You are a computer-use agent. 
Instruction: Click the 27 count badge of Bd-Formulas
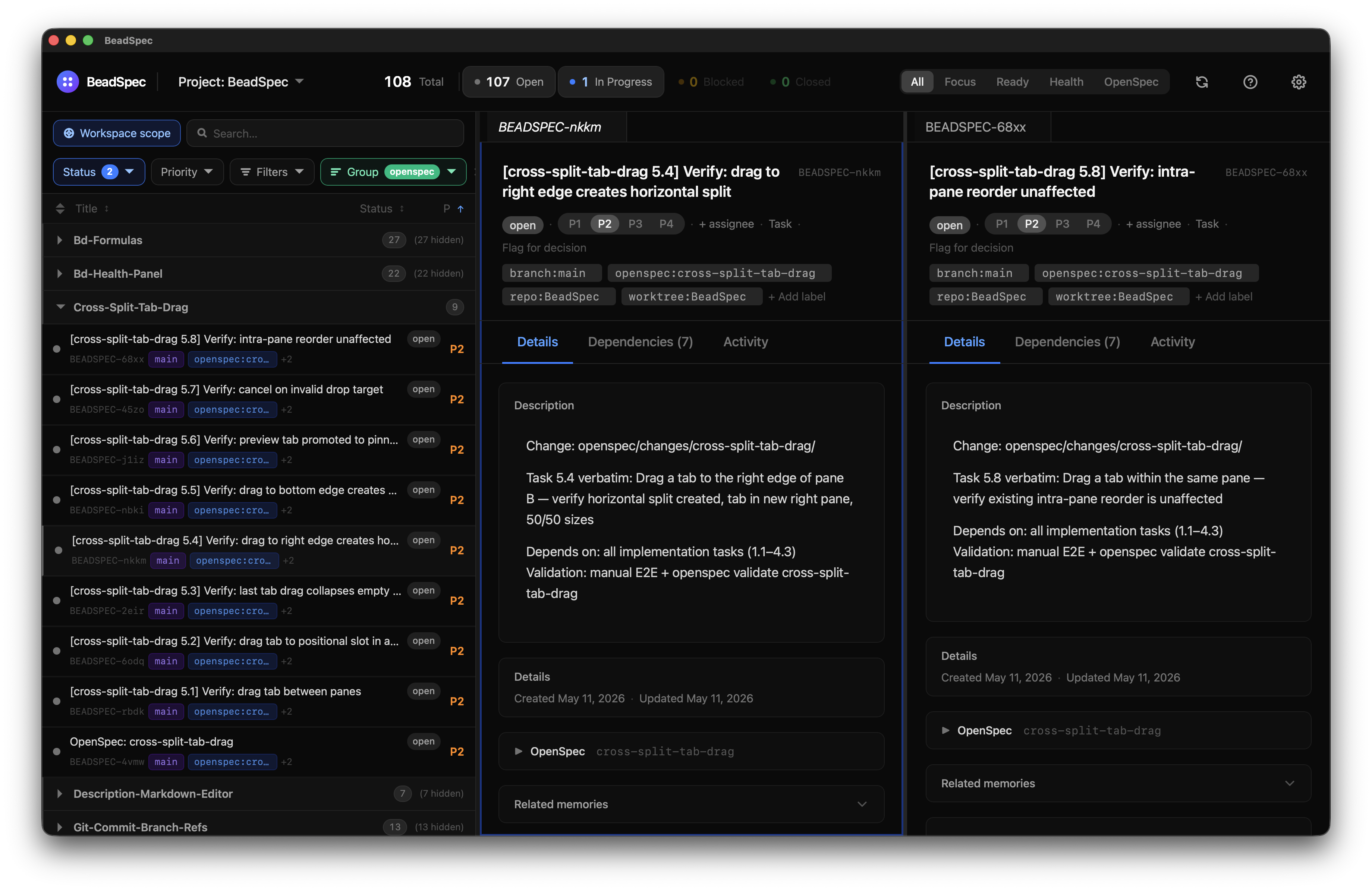point(394,240)
